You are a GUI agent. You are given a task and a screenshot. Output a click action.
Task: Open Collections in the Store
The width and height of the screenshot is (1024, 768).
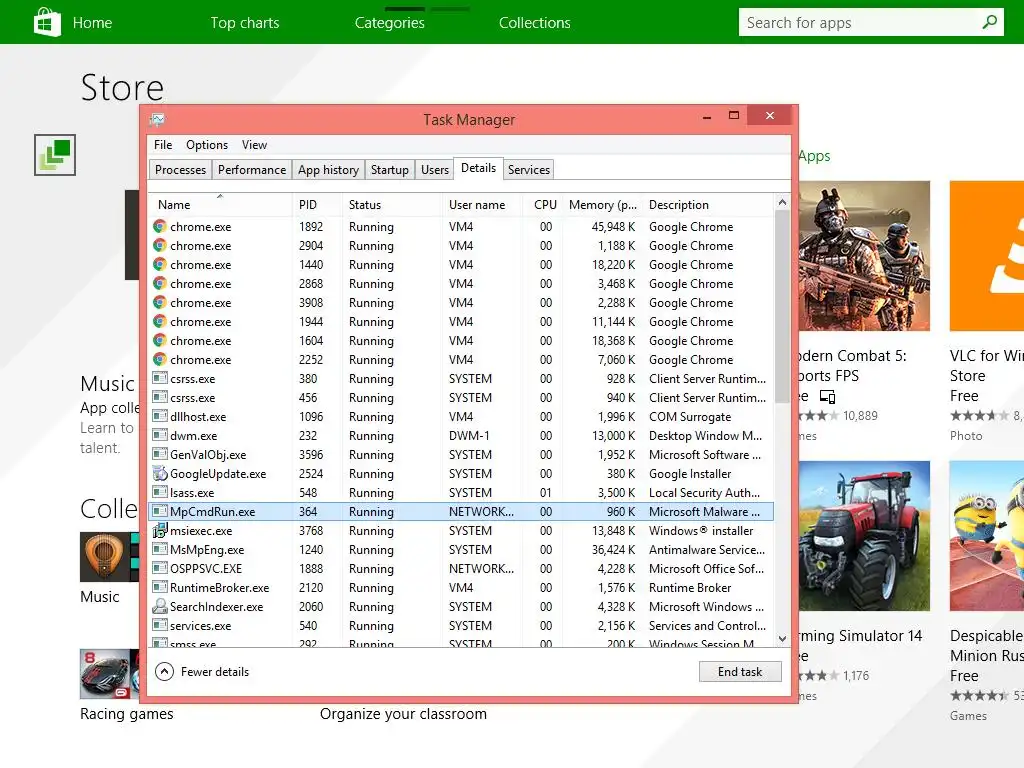click(535, 23)
